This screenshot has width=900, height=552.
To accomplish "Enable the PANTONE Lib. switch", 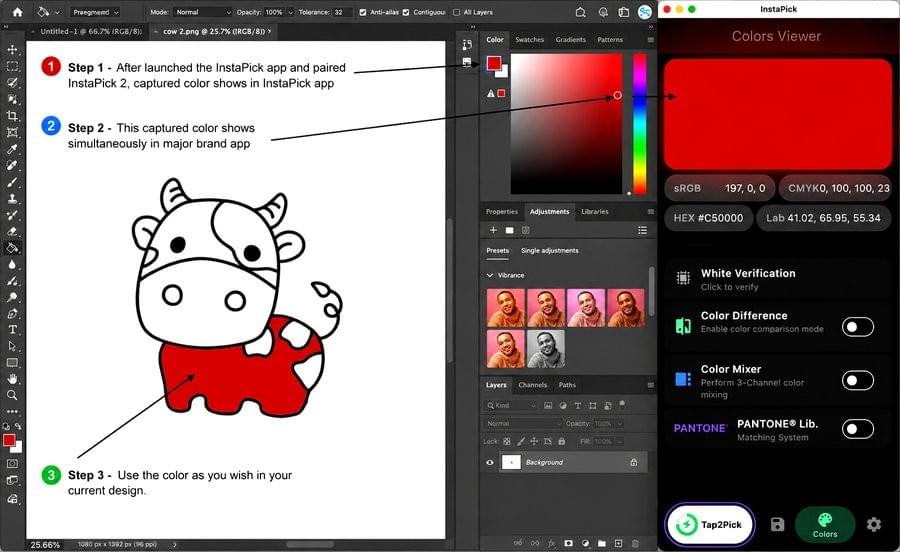I will (x=858, y=429).
